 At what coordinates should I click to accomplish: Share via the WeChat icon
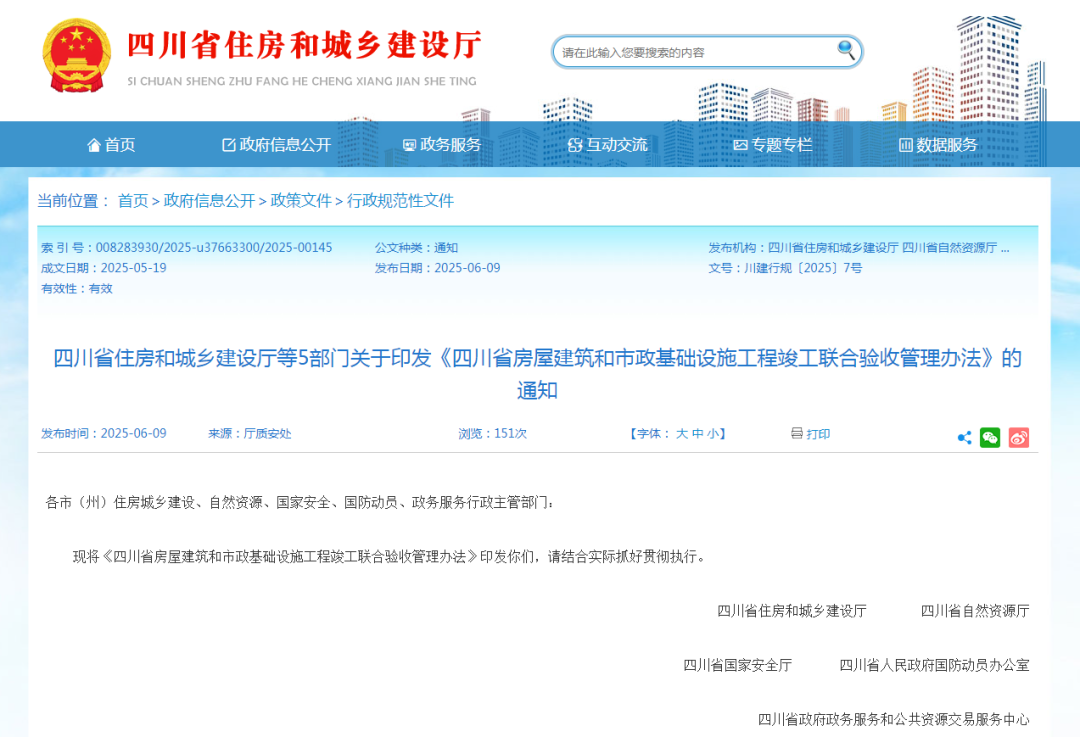990,437
